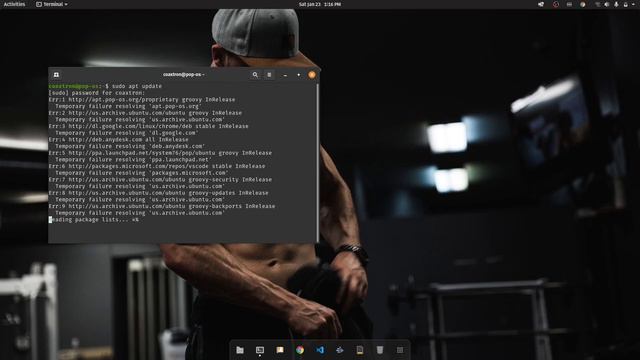
Task: Click the red circular tray icon
Action: pos(556,4)
